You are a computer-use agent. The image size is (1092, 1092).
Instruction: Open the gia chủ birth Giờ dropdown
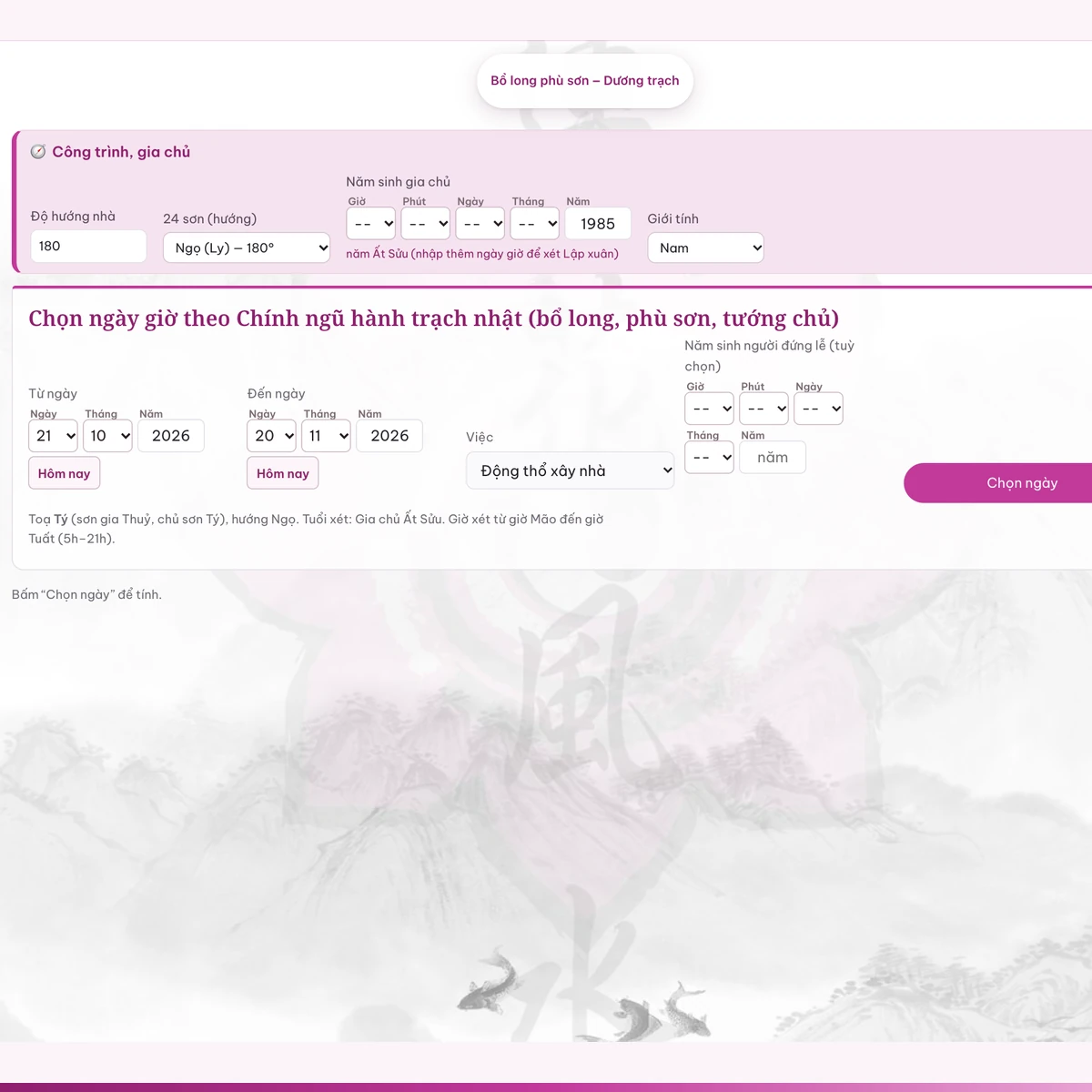coord(370,224)
